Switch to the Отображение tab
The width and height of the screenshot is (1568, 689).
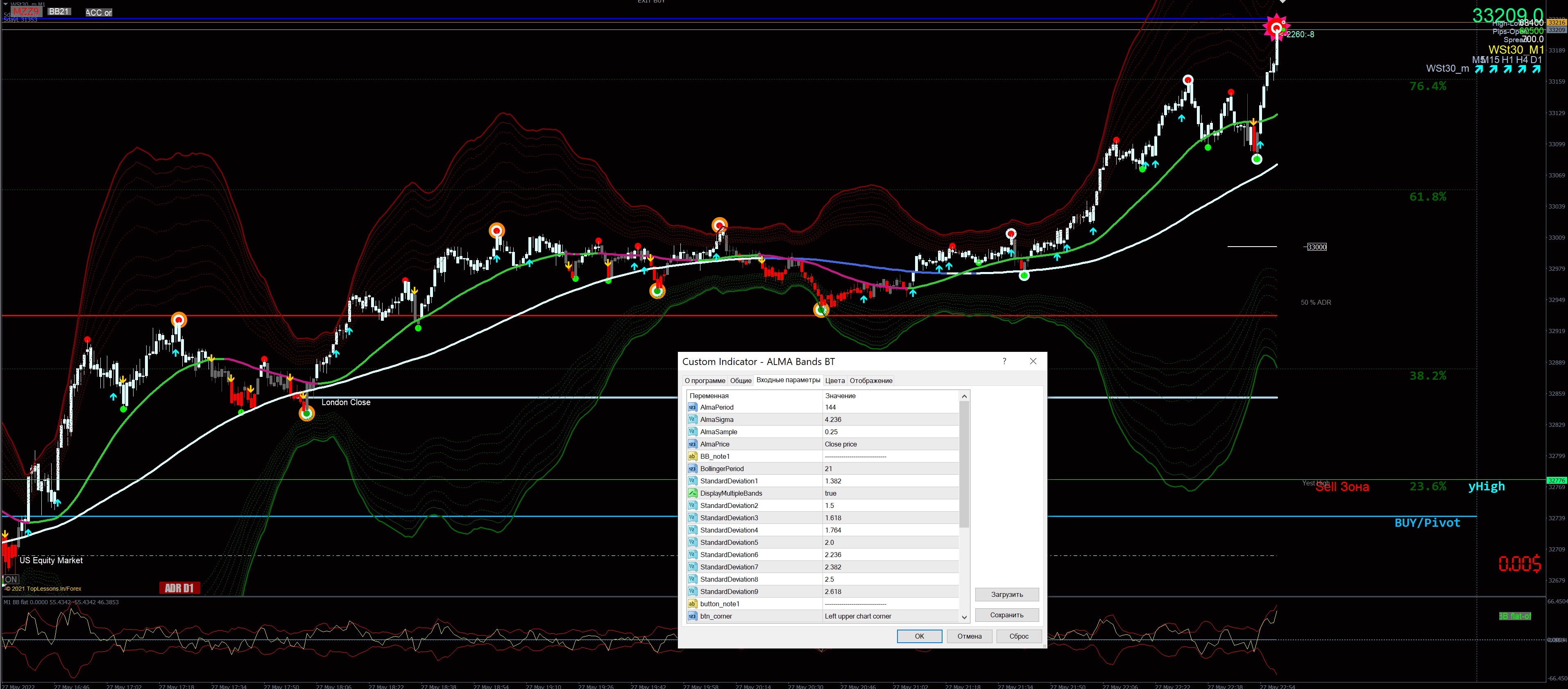tap(870, 381)
